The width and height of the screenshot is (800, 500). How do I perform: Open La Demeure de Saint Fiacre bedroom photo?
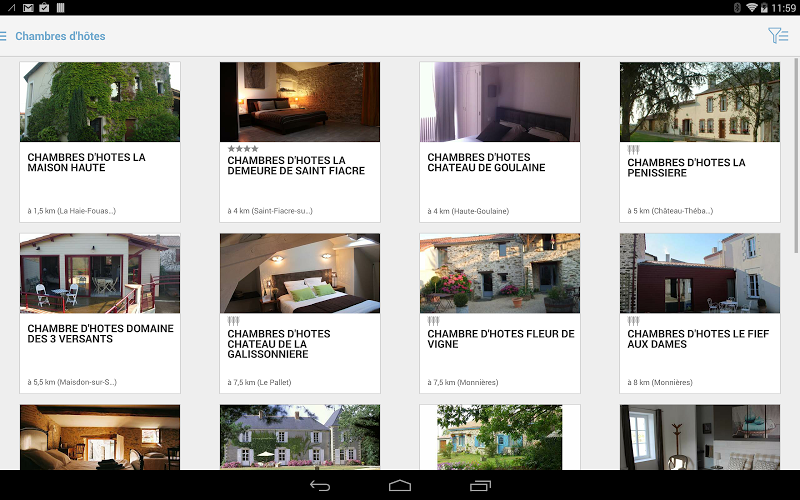[300, 102]
